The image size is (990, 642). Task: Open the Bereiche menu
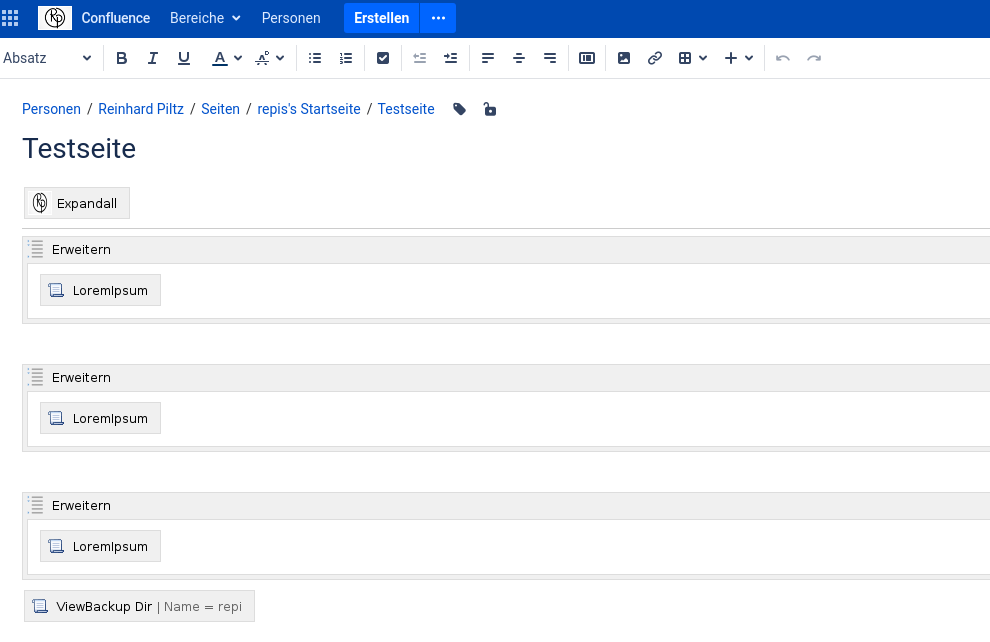[205, 18]
